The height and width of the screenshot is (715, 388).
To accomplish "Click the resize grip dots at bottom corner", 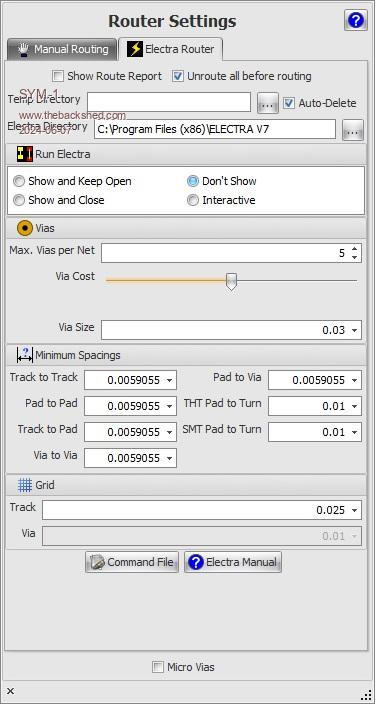I will 366,695.
